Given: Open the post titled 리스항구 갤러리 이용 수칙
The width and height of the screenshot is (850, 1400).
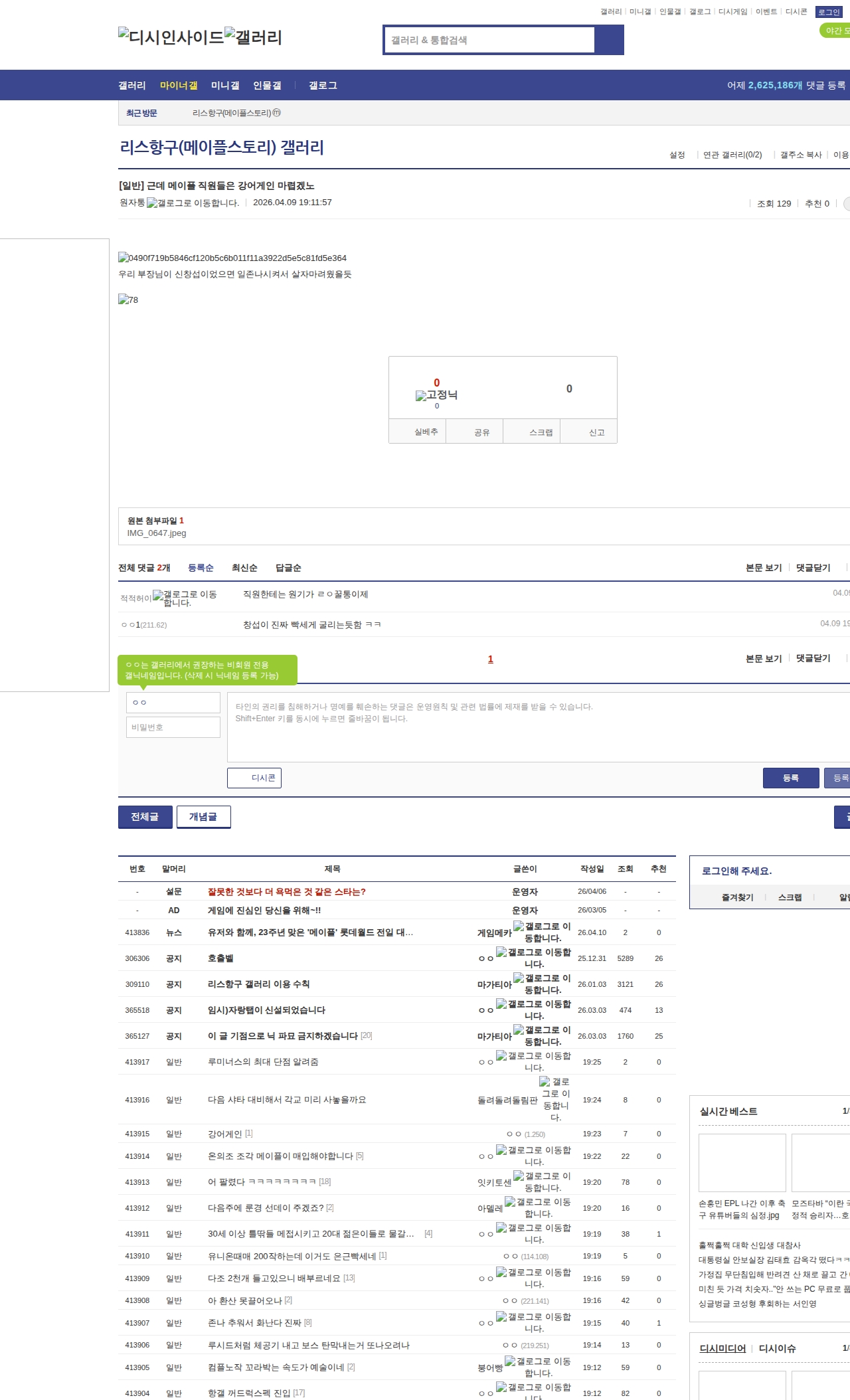Looking at the screenshot, I should coord(258,984).
